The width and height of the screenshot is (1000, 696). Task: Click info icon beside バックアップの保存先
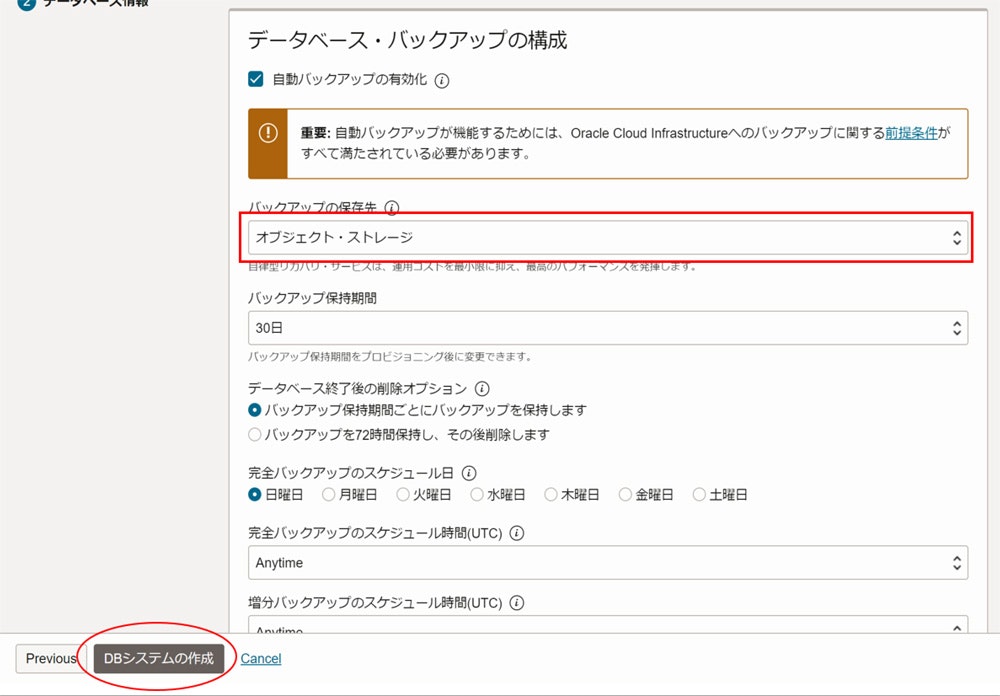pyautogui.click(x=392, y=207)
